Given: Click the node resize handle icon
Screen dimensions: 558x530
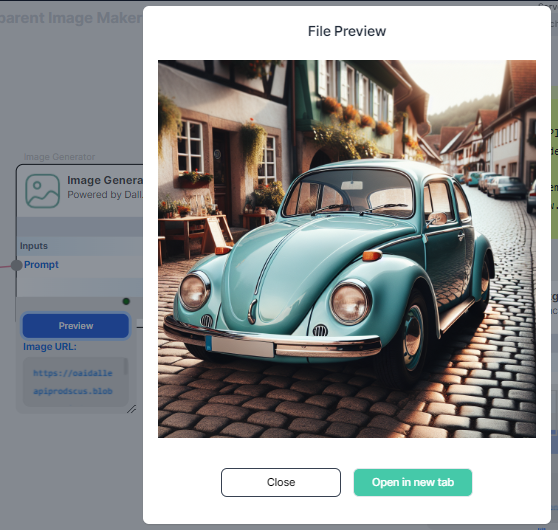Looking at the screenshot, I should click(132, 409).
